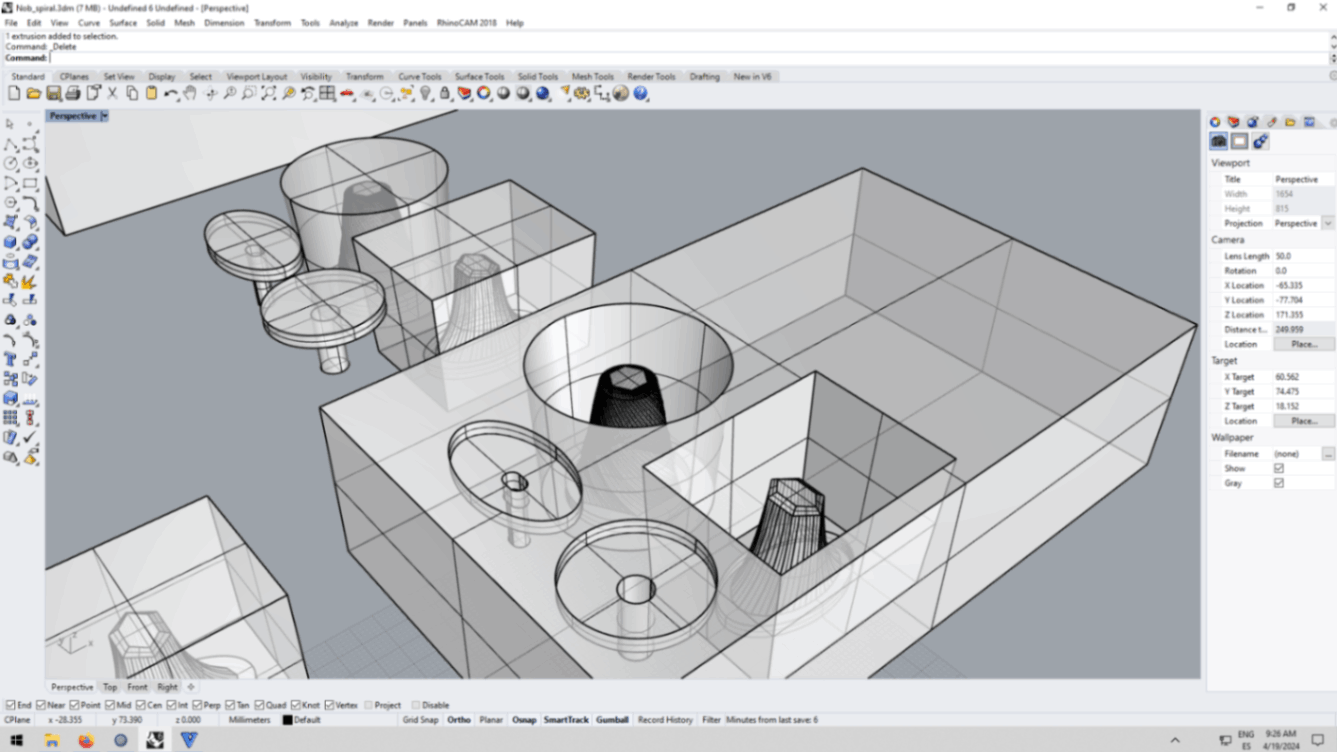This screenshot has height=752, width=1337.
Task: Open File Explorer from the taskbar
Action: click(52, 741)
